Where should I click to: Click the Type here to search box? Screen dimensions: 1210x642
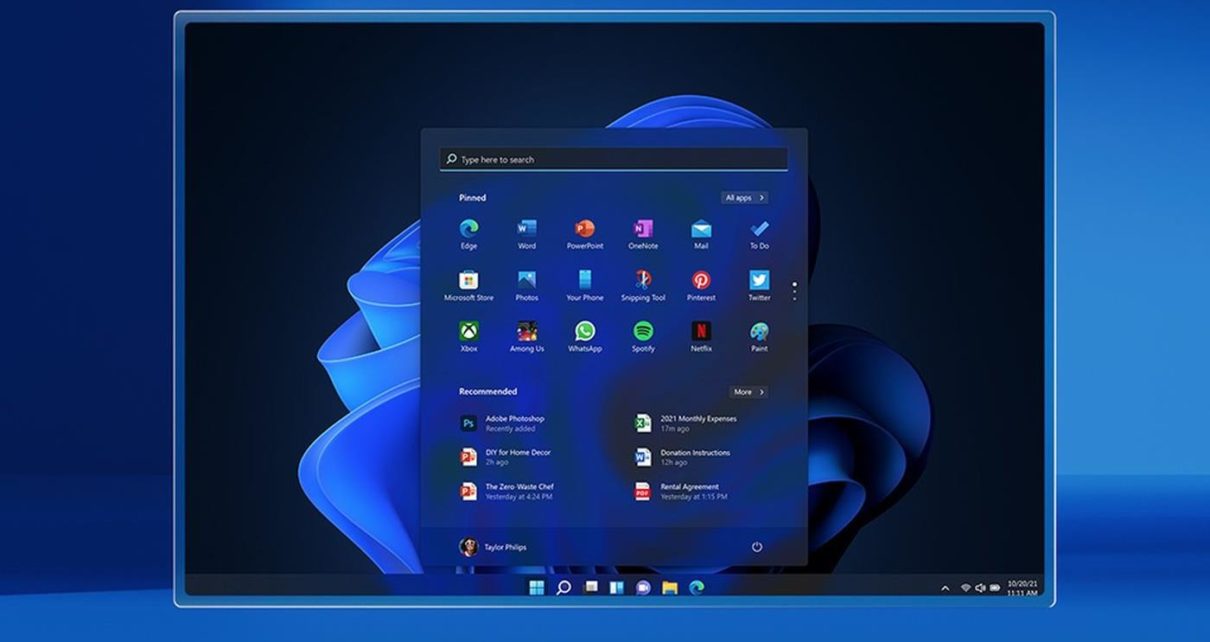tap(613, 159)
